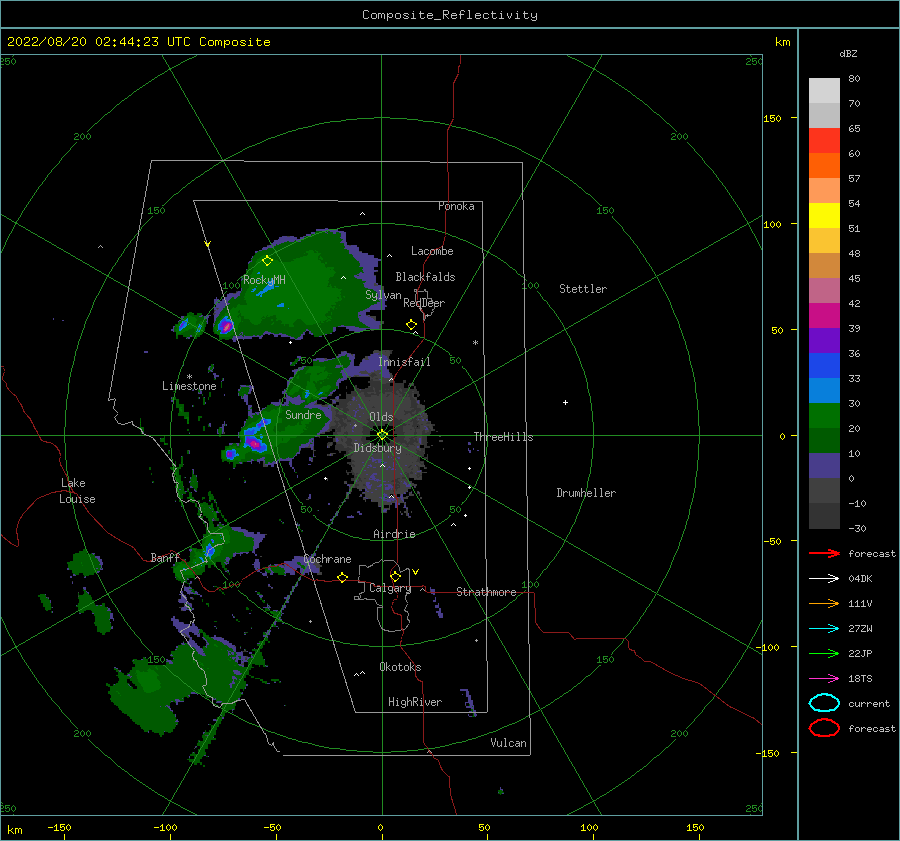The image size is (900, 841).
Task: Click the Banff label
Action: pyautogui.click(x=165, y=557)
